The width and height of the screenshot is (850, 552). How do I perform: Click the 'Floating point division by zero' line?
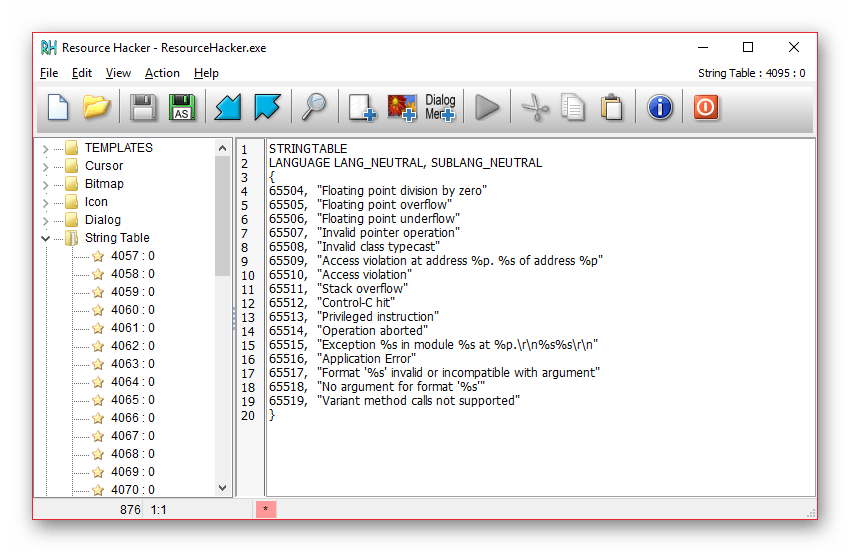pos(378,190)
